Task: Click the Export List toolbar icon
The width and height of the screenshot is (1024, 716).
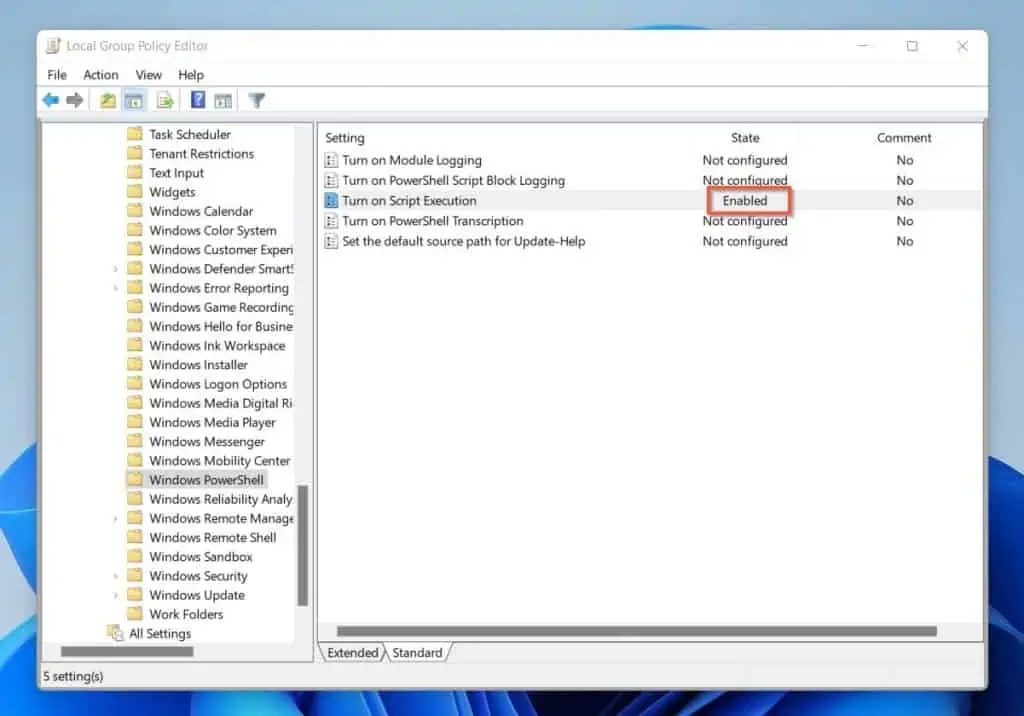Action: tap(165, 101)
